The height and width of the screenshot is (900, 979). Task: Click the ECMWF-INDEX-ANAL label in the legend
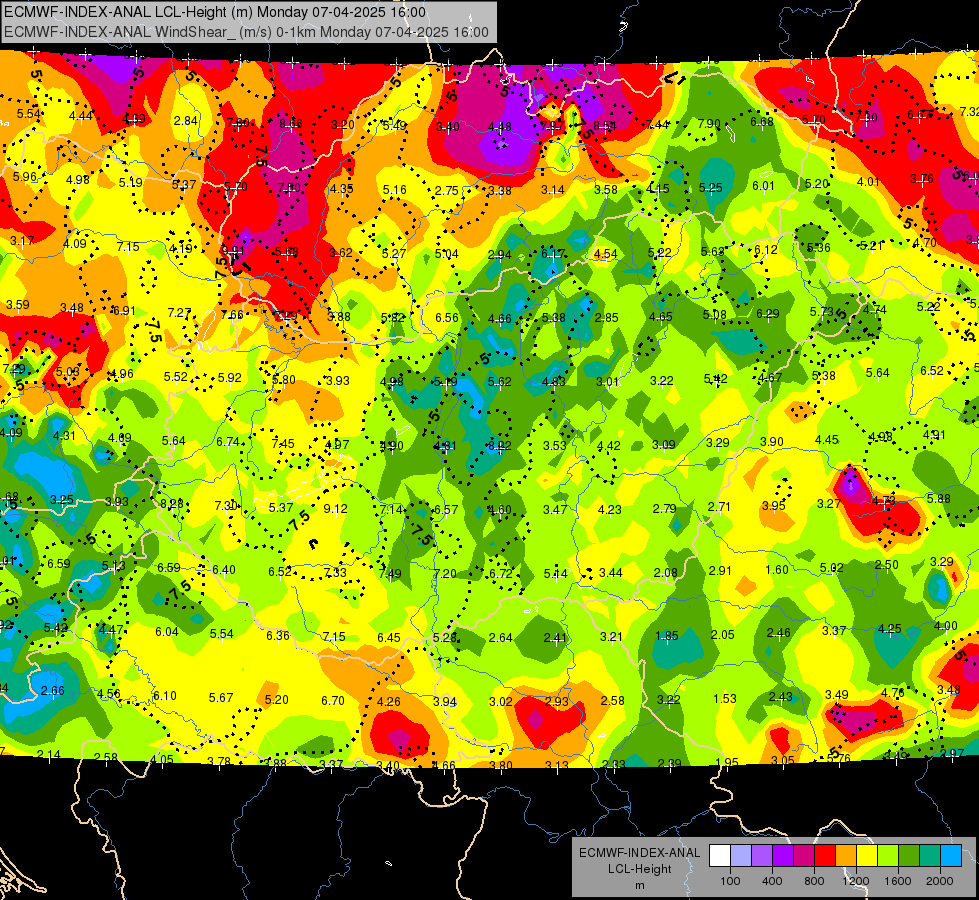click(639, 853)
